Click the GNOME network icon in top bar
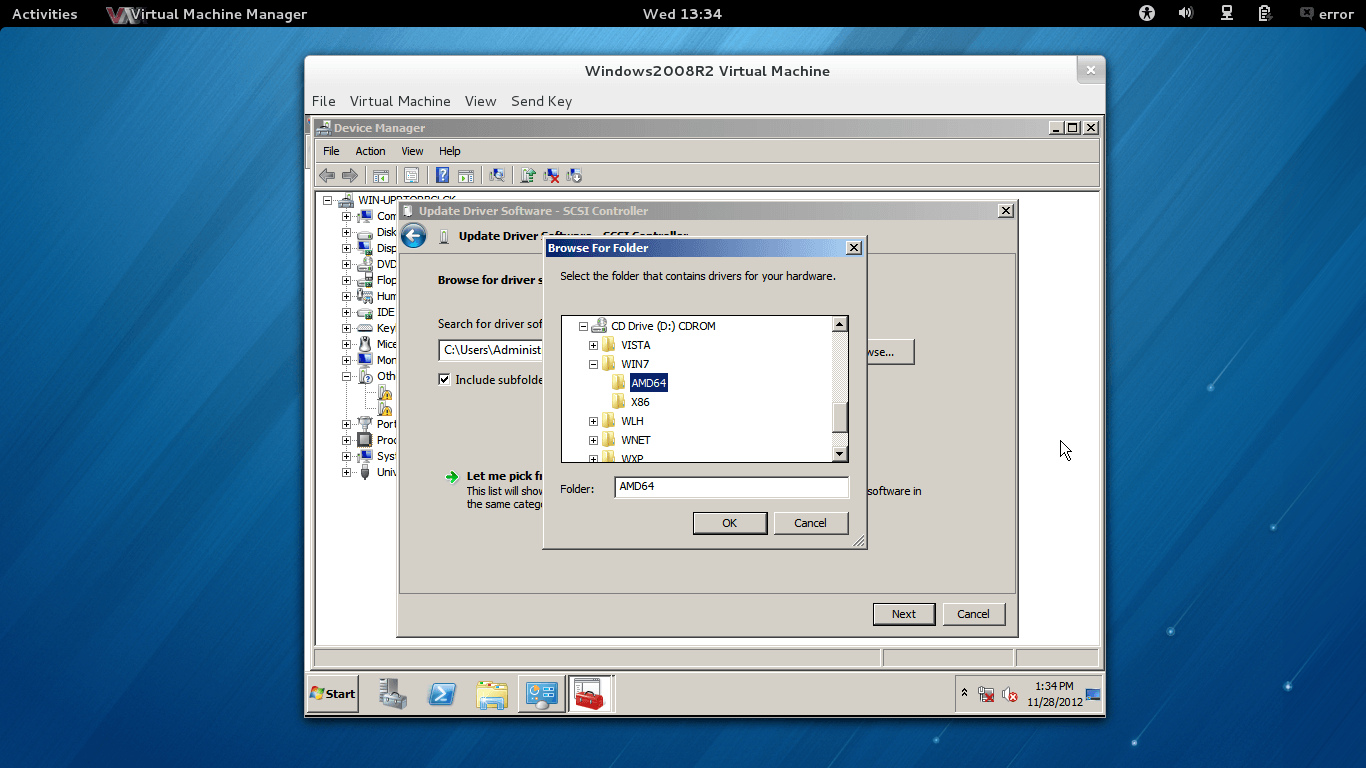 click(1226, 13)
